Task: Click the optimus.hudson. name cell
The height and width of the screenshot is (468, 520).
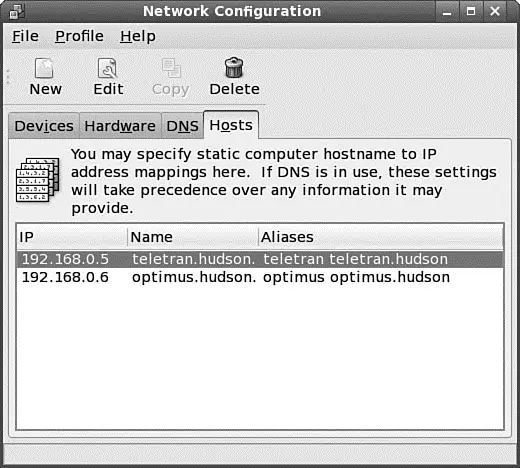Action: (194, 277)
